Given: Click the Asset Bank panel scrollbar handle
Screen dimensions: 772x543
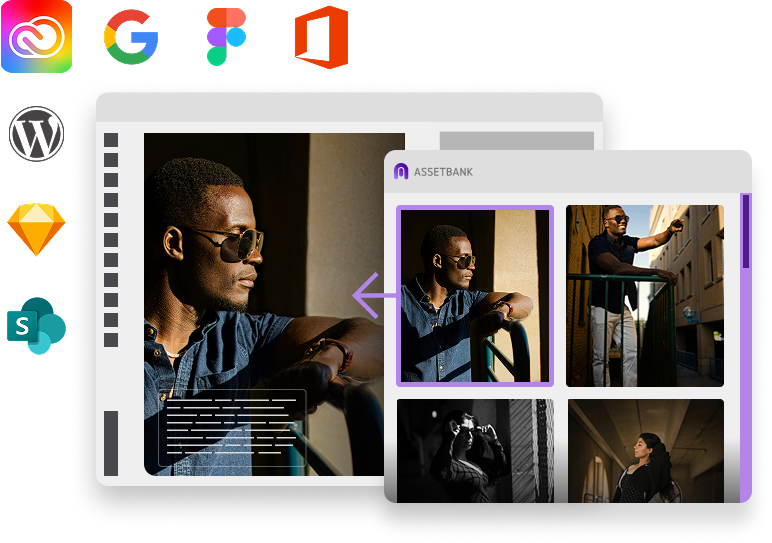Looking at the screenshot, I should point(746,231).
